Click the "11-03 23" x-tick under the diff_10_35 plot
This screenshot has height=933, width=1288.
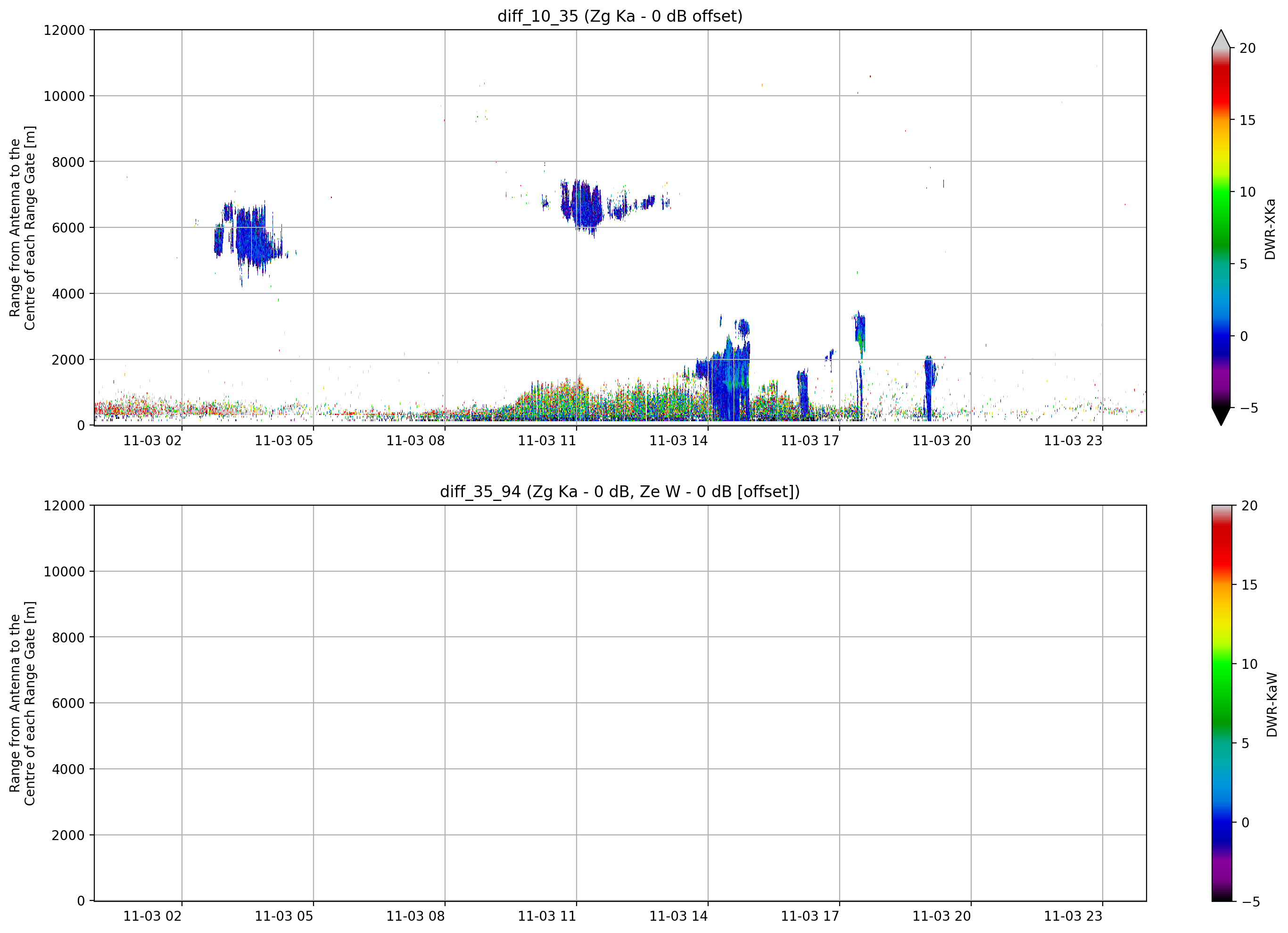point(1073,441)
